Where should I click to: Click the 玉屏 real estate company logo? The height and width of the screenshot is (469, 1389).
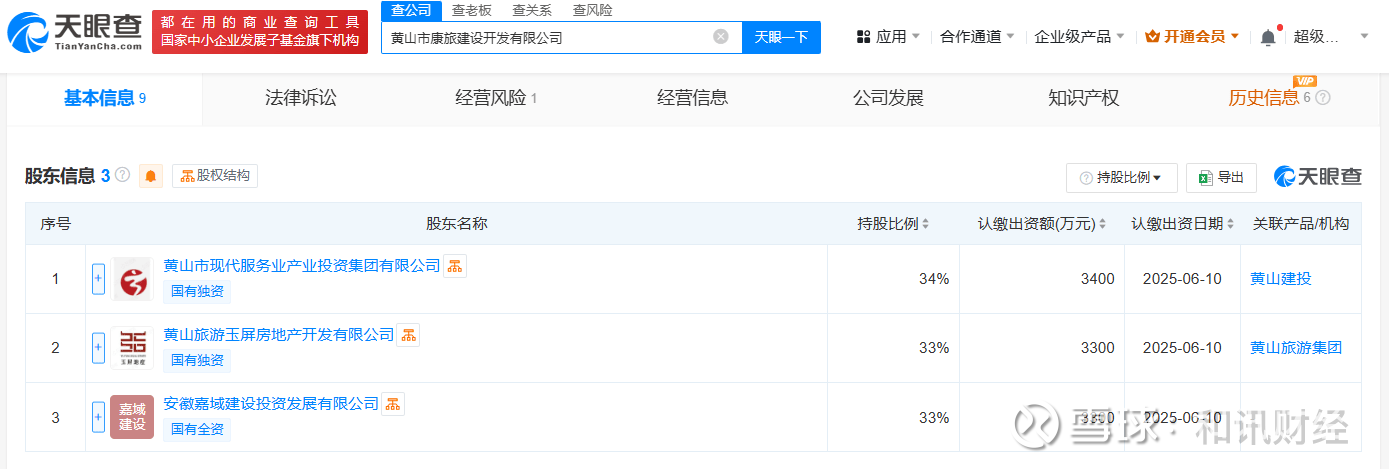[x=132, y=348]
